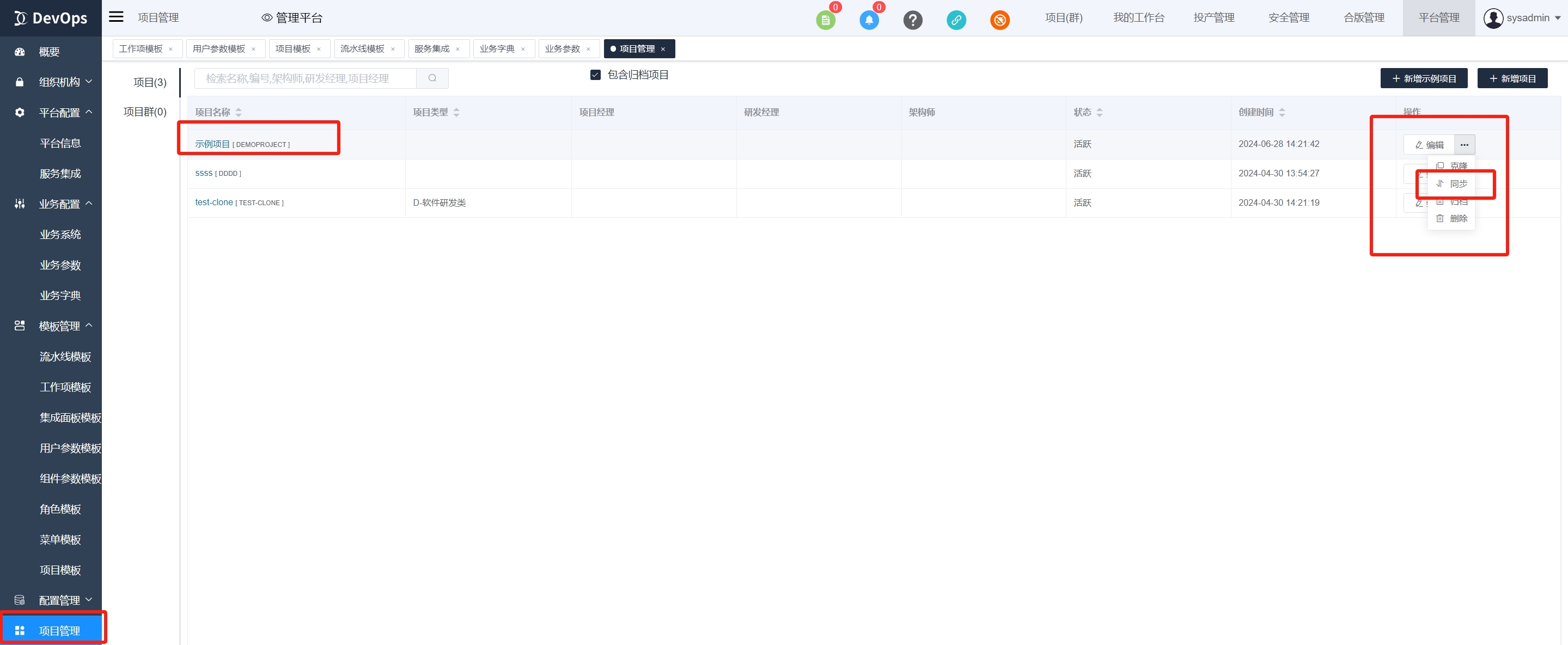This screenshot has height=645, width=1568.
Task: Sort table by 项目名称 column
Action: 238,112
